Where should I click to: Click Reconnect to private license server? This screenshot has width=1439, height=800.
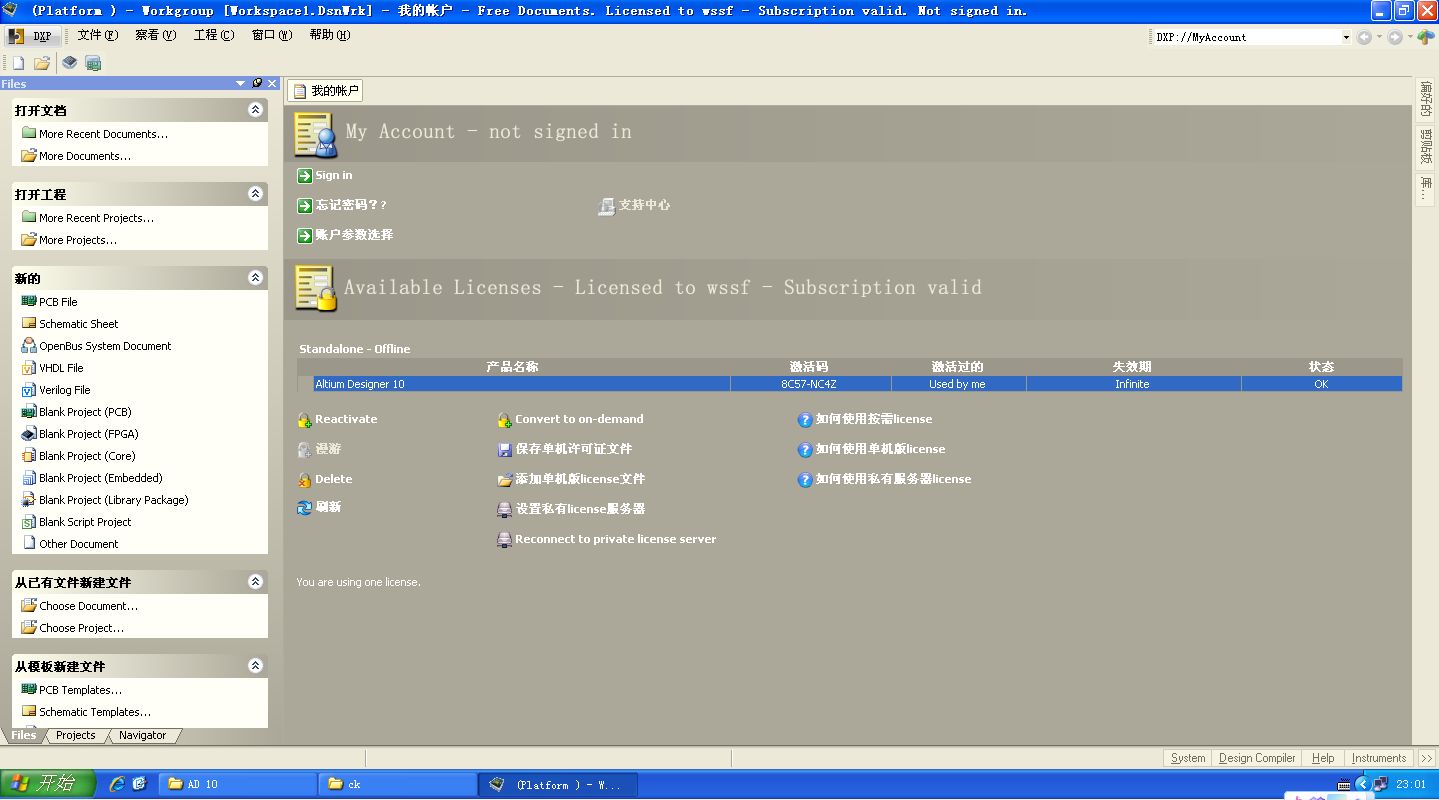click(615, 539)
